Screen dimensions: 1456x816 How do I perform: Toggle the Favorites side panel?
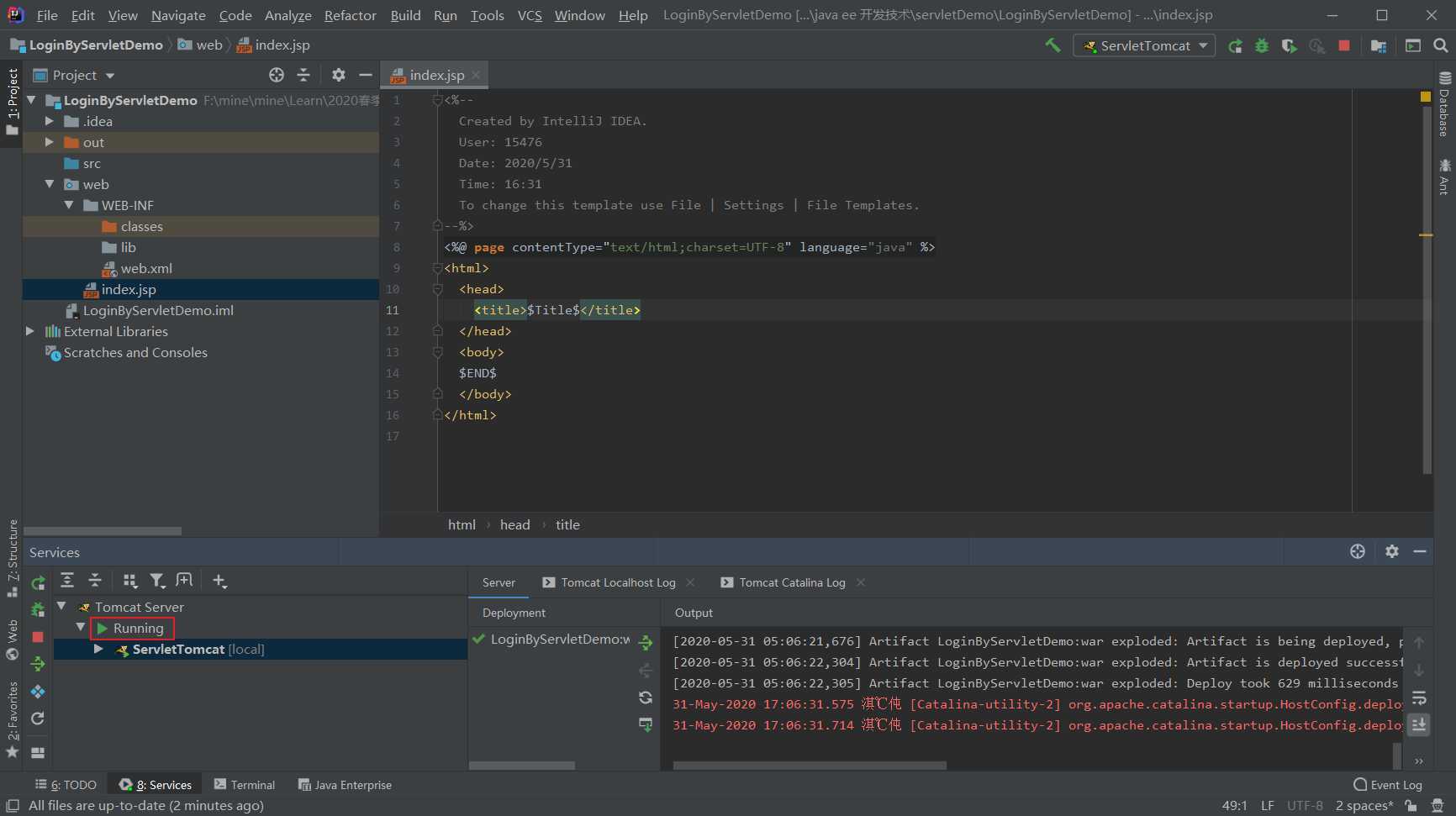pos(12,720)
